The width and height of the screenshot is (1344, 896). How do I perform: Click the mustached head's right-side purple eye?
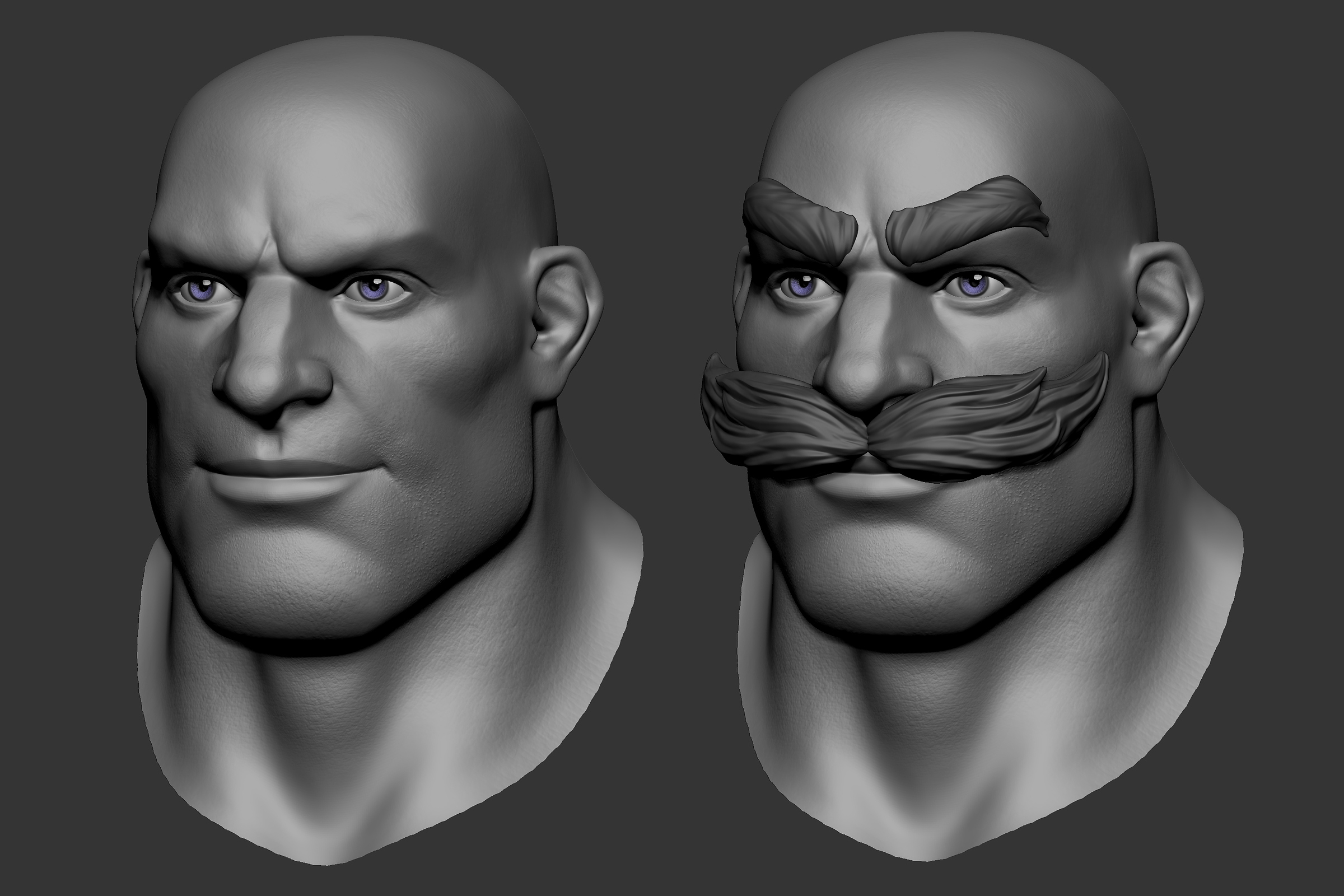[972, 285]
